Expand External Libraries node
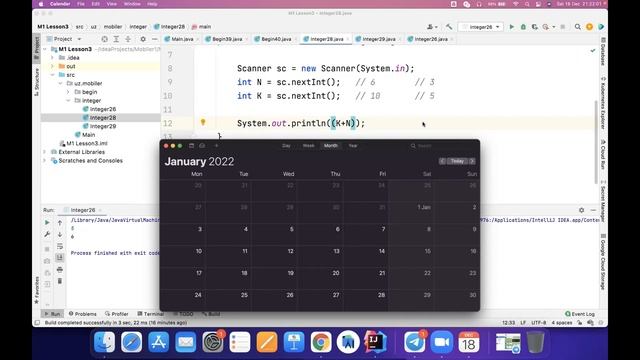Image resolution: width=640 pixels, height=360 pixels. [x=45, y=152]
